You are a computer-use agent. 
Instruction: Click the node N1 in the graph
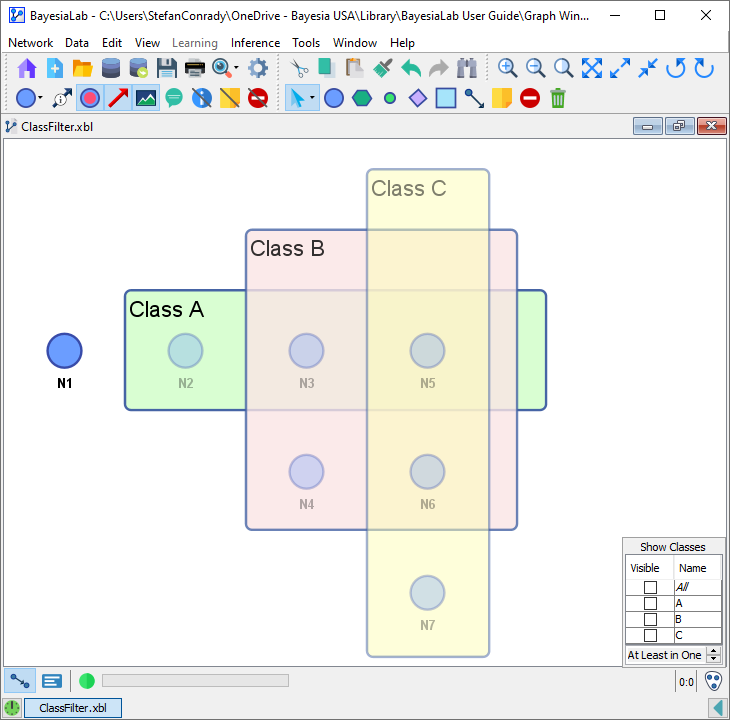tap(65, 351)
